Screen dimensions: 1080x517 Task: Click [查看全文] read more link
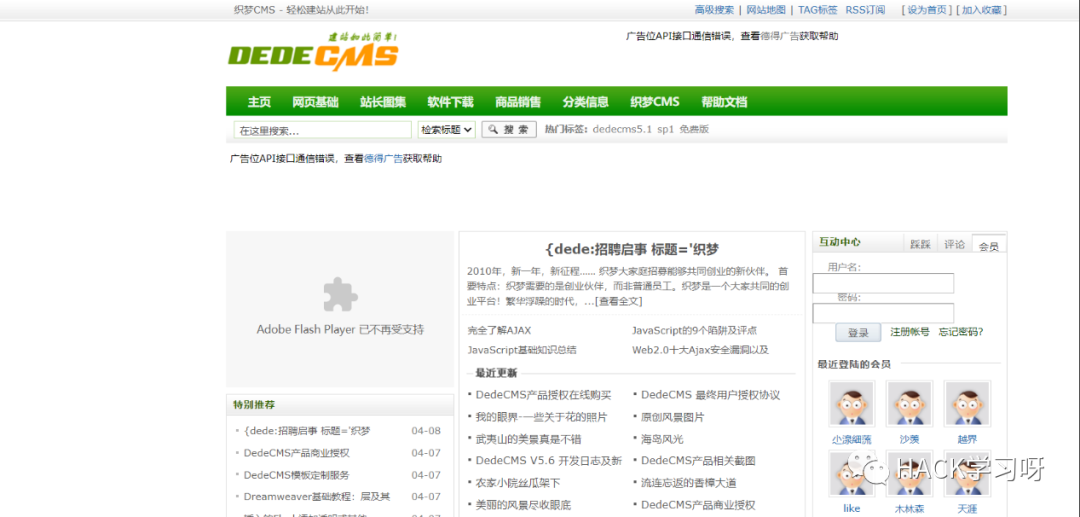(x=619, y=302)
